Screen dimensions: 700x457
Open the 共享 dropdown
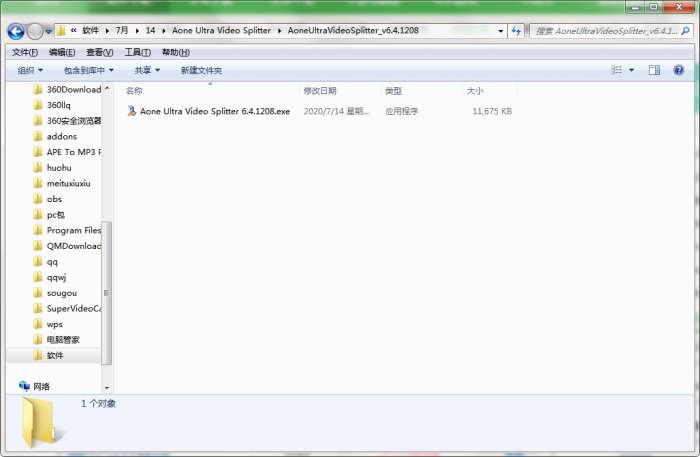tap(147, 70)
